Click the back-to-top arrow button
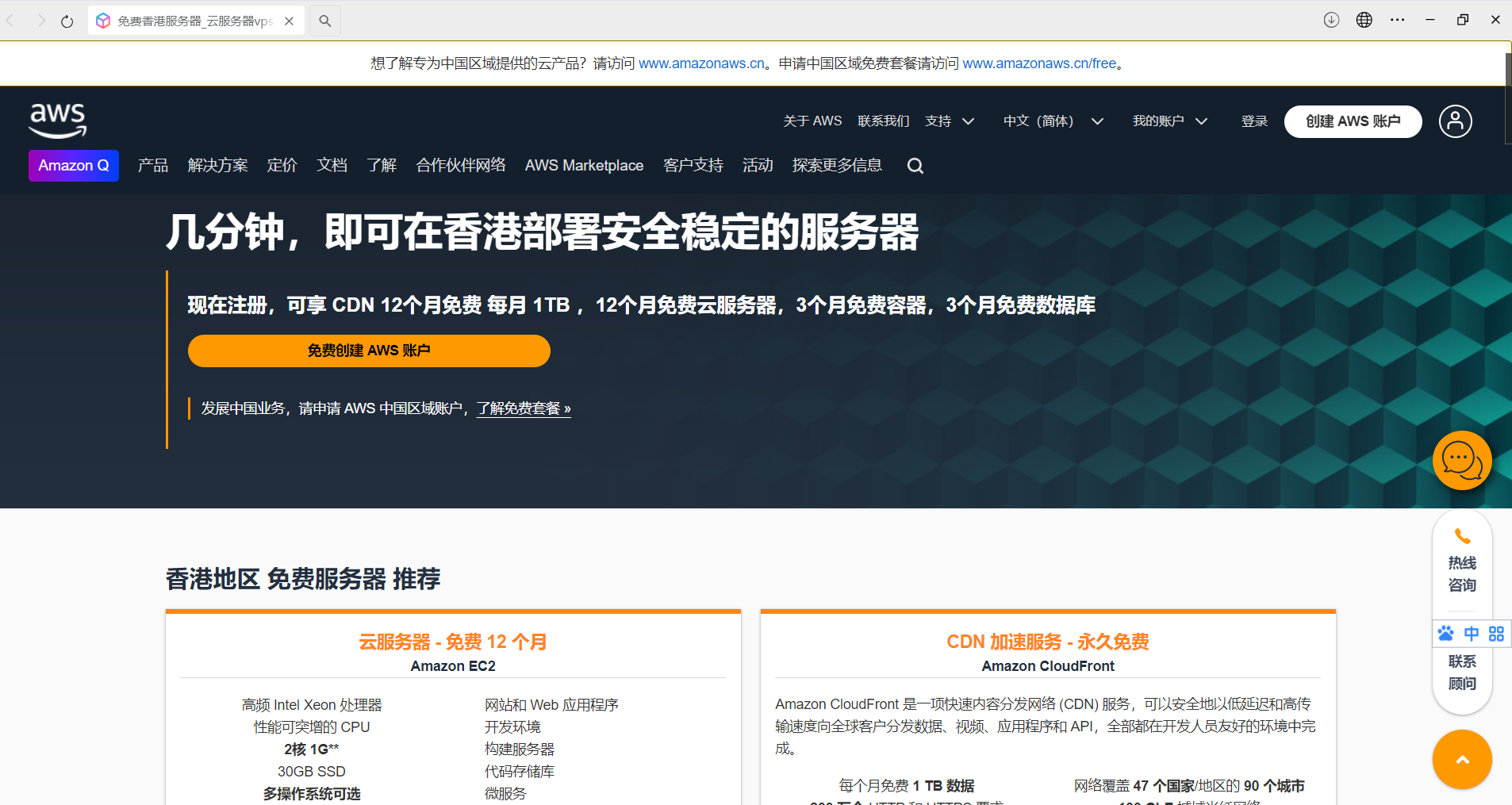The height and width of the screenshot is (805, 1512). [1462, 759]
